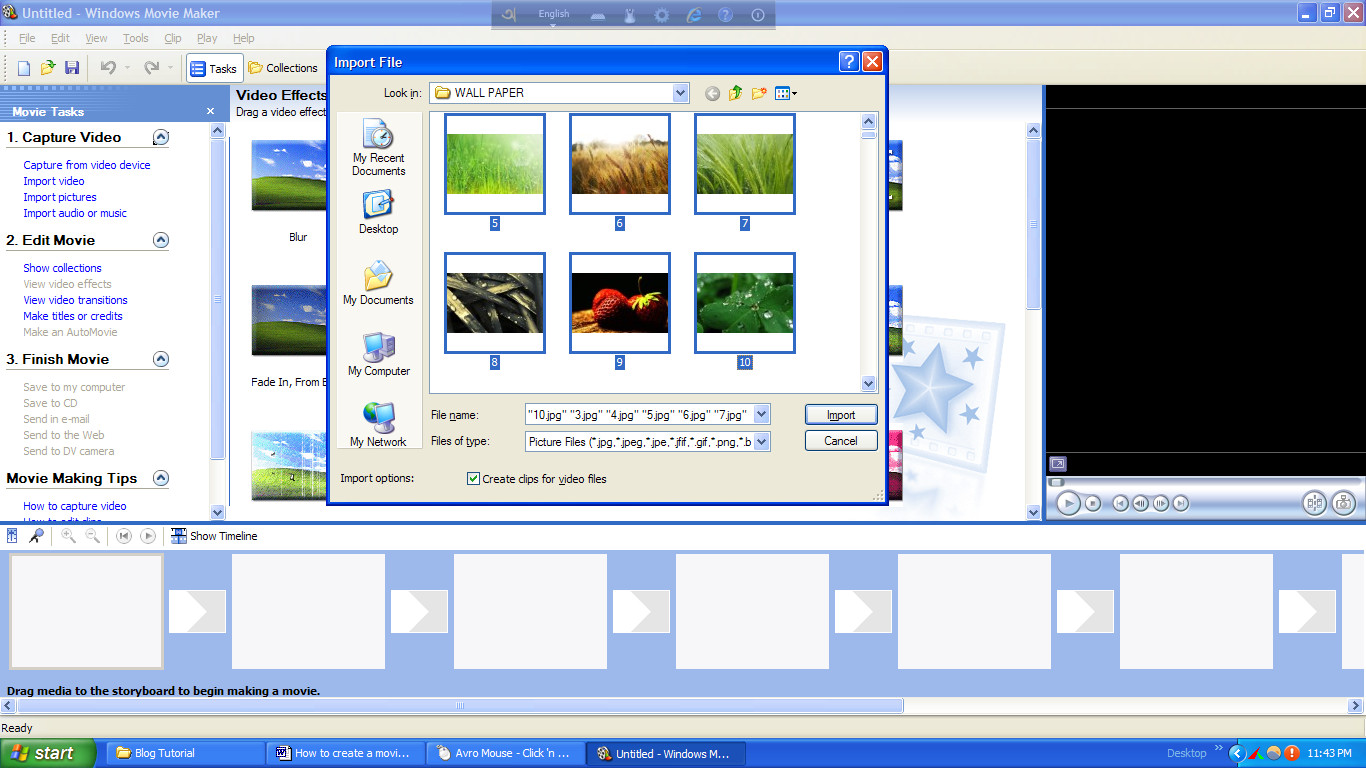Collapse the Capture Video section

click(161, 137)
